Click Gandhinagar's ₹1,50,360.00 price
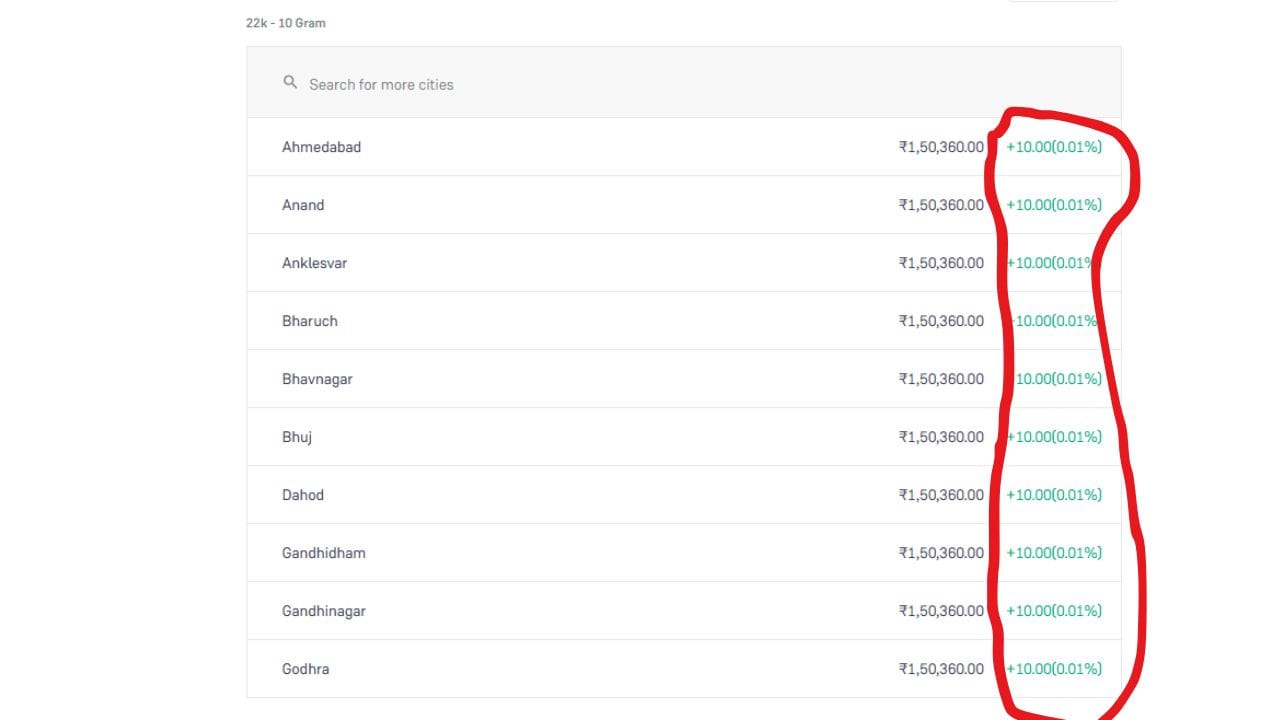Screen dimensions: 1280x720 click(x=941, y=611)
